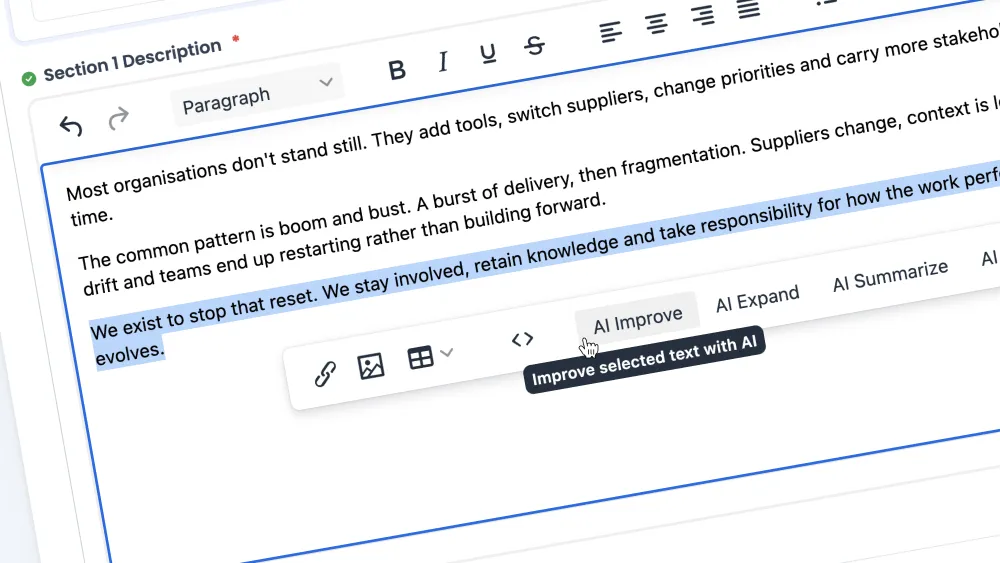Expand the chevron beside table icon
The width and height of the screenshot is (1000, 563).
pyautogui.click(x=447, y=352)
